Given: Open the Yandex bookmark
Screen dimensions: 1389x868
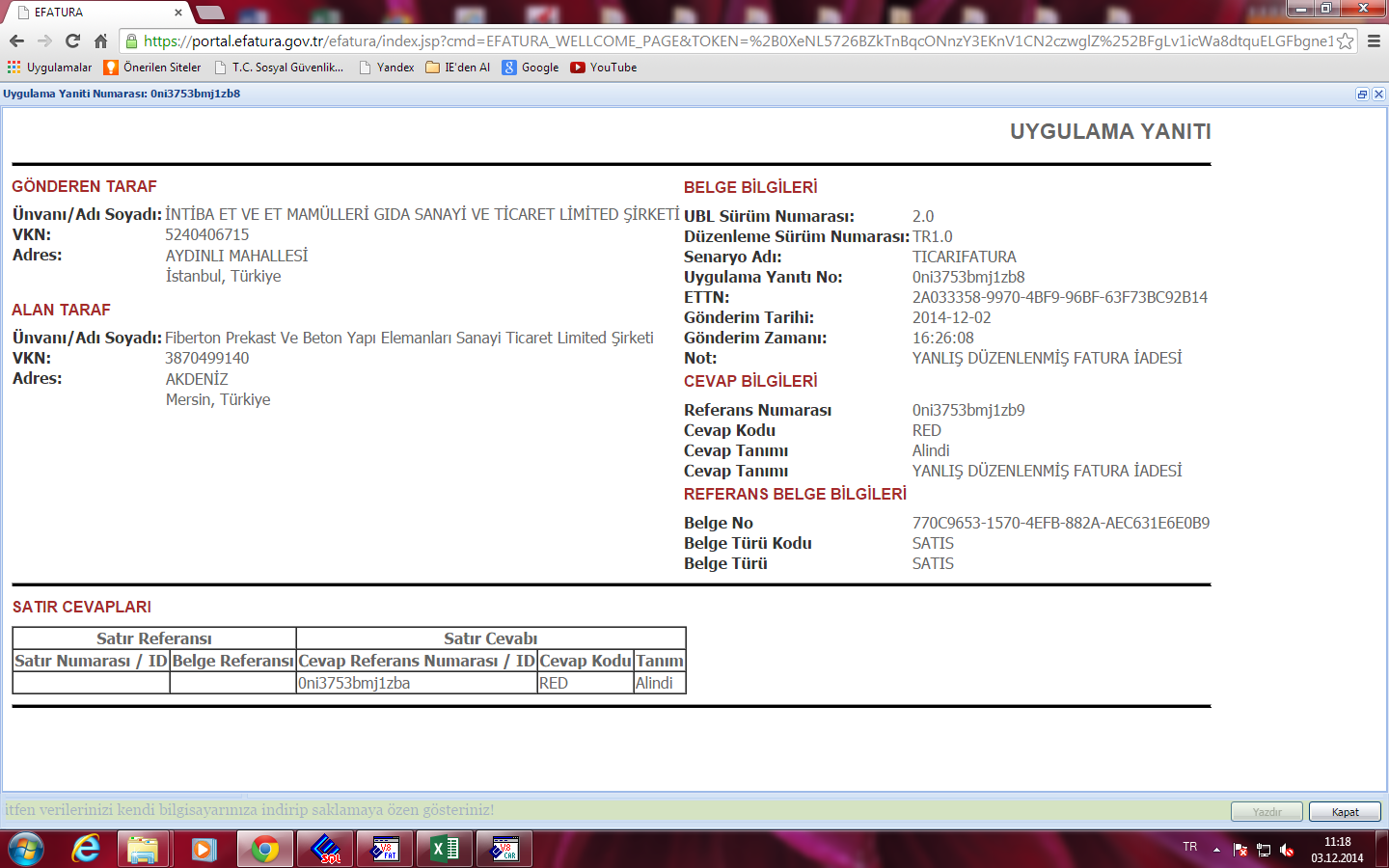Looking at the screenshot, I should (x=386, y=68).
